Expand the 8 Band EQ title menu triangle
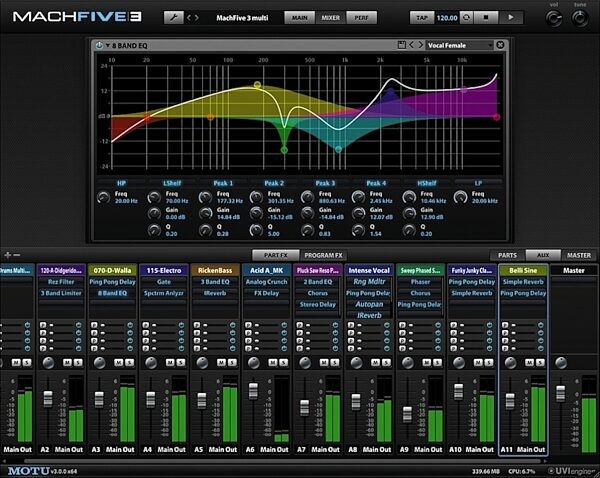600x478 pixels. 108,46
